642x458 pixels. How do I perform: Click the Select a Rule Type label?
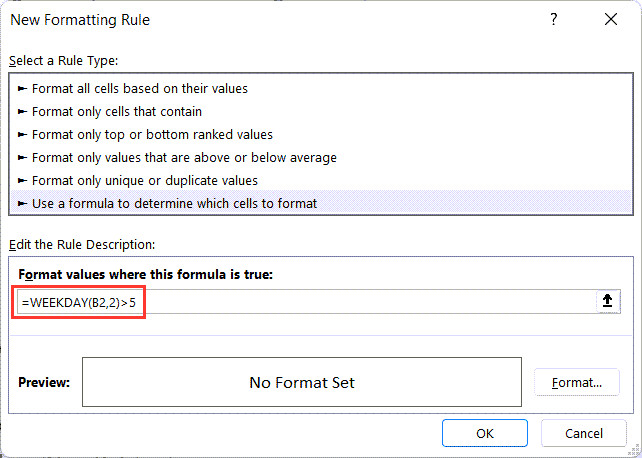(x=63, y=61)
